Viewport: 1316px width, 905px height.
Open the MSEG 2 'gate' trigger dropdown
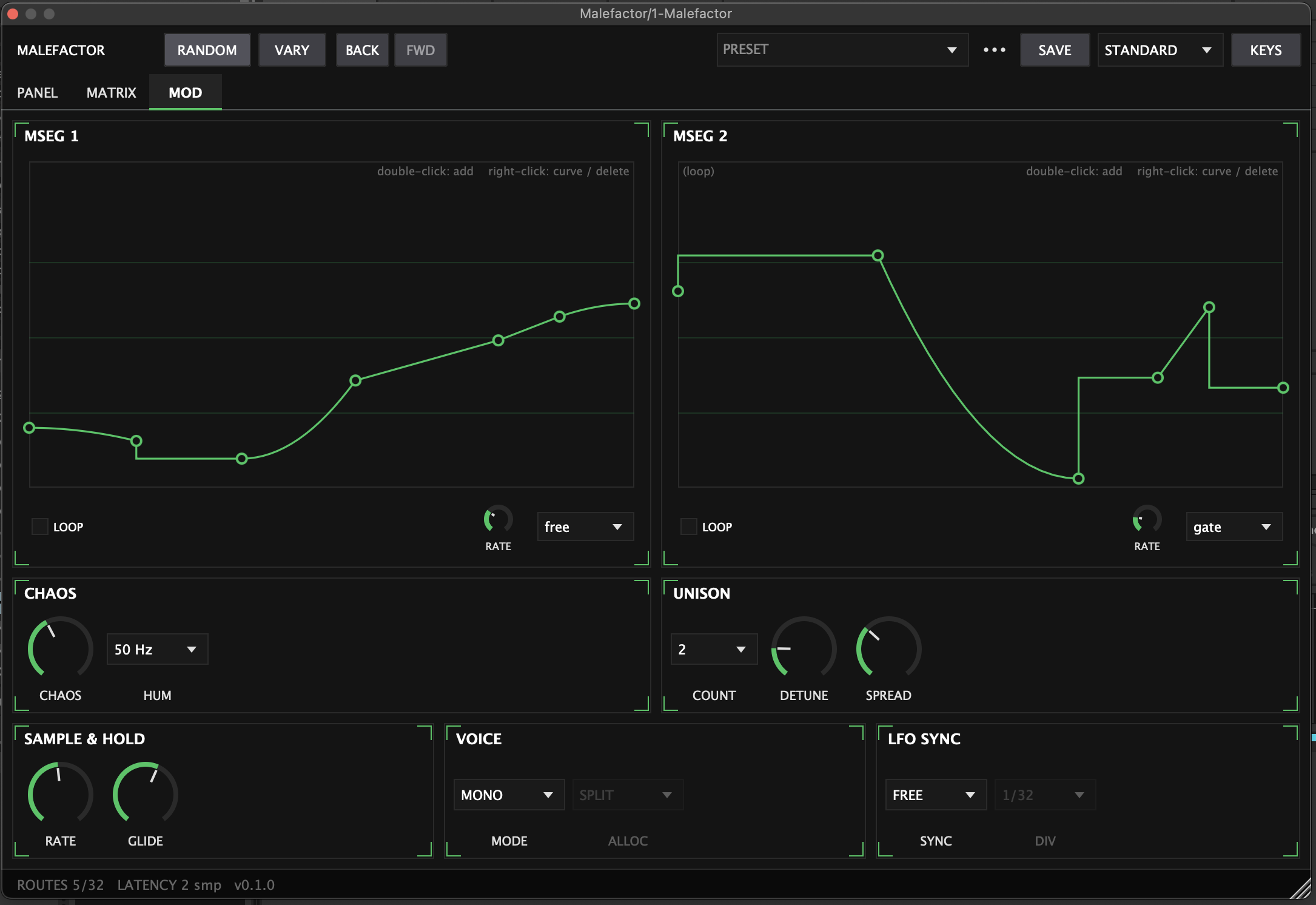[1234, 527]
